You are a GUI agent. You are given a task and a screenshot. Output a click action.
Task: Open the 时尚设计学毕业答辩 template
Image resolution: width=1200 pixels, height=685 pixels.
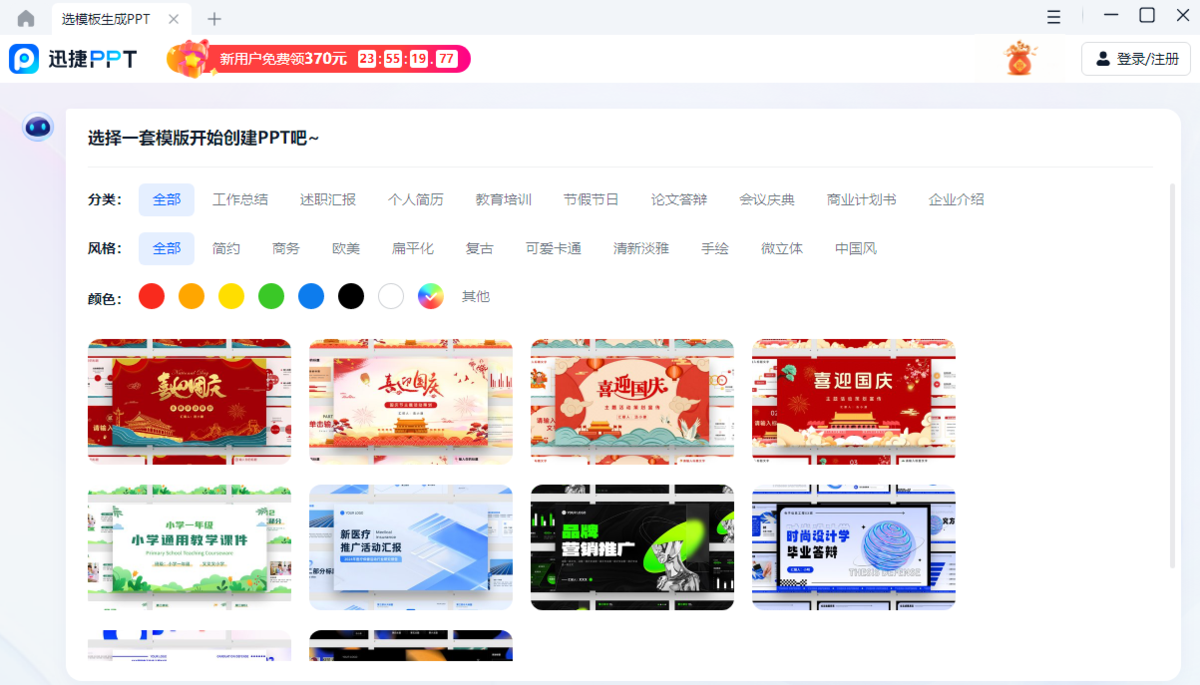click(x=854, y=547)
